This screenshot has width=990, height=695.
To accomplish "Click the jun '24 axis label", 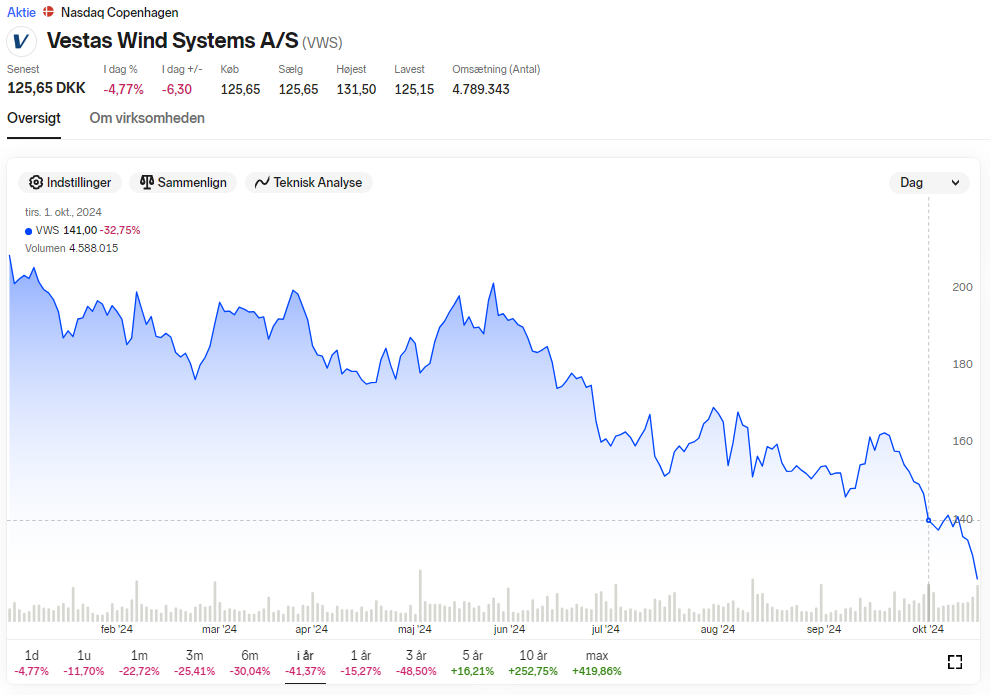I will click(509, 629).
